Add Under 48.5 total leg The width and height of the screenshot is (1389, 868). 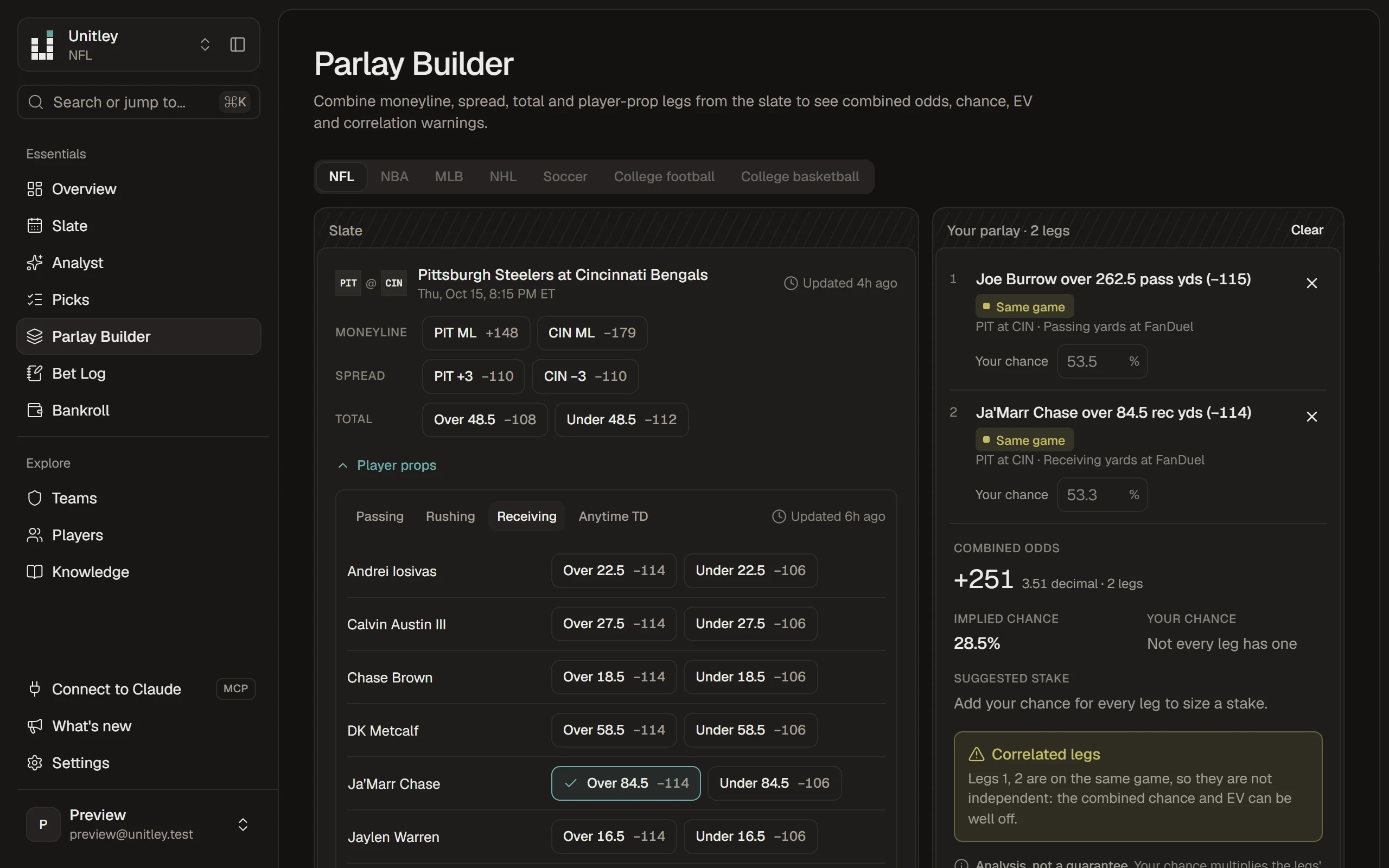tap(622, 420)
